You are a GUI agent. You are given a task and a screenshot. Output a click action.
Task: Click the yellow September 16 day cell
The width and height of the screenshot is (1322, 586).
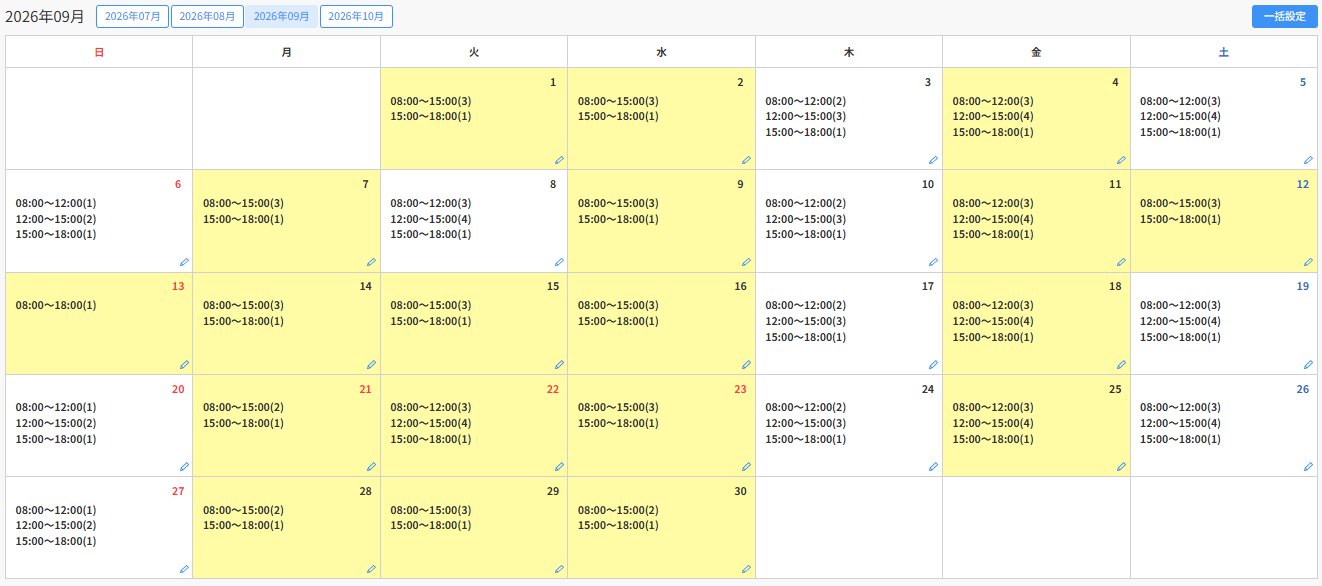tap(661, 323)
